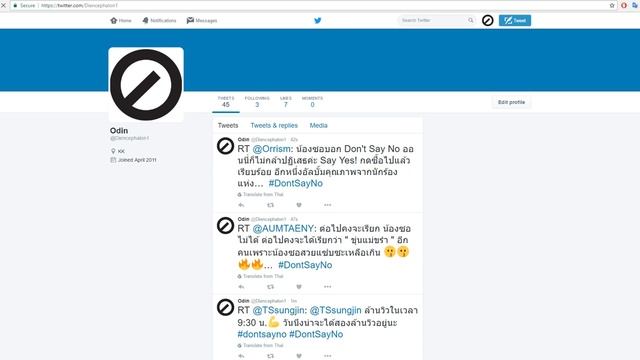Open #DontSayNo hashtag in @TSsungjin retweet
Image resolution: width=640 pixels, height=360 pixels.
point(316,334)
